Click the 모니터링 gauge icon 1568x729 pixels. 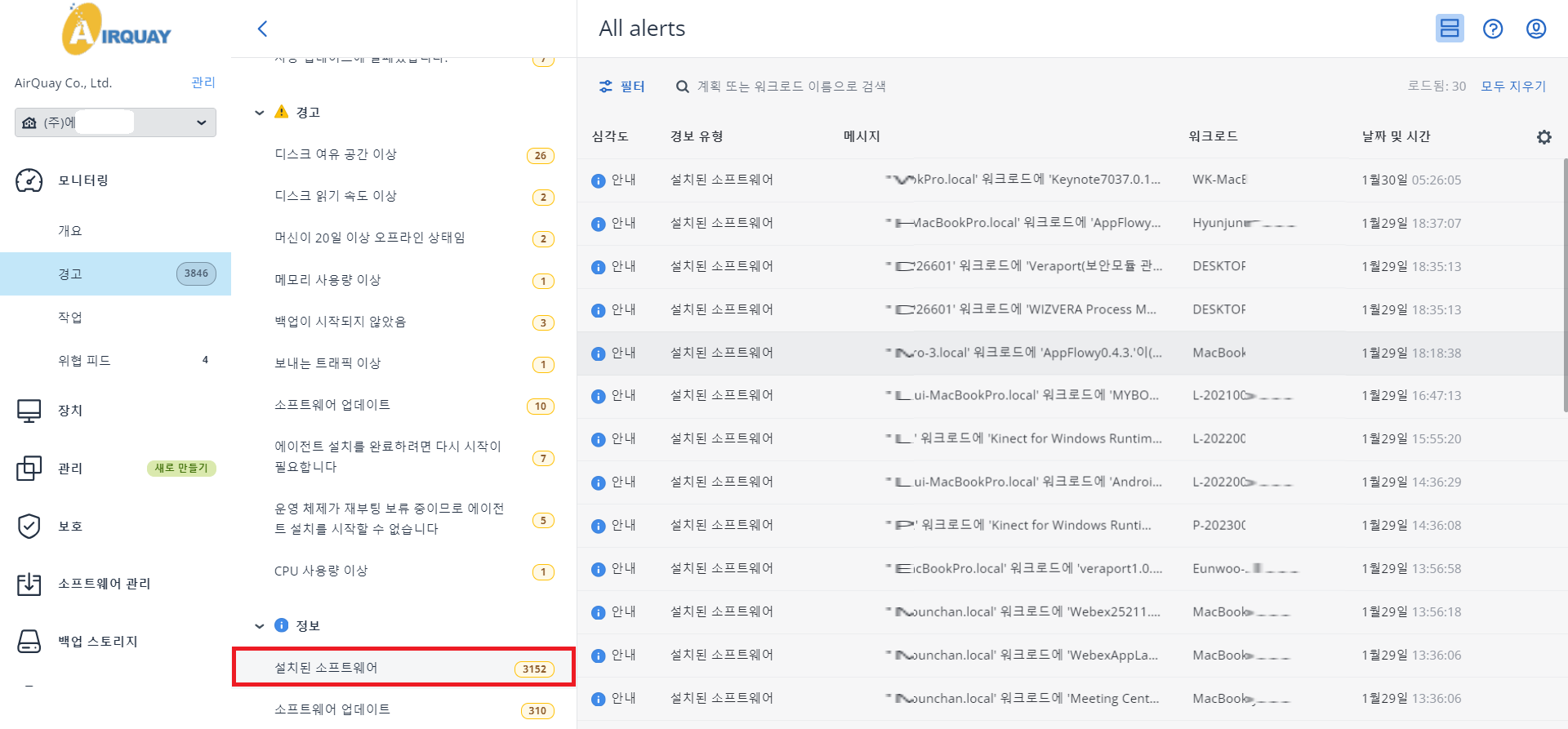[x=29, y=180]
